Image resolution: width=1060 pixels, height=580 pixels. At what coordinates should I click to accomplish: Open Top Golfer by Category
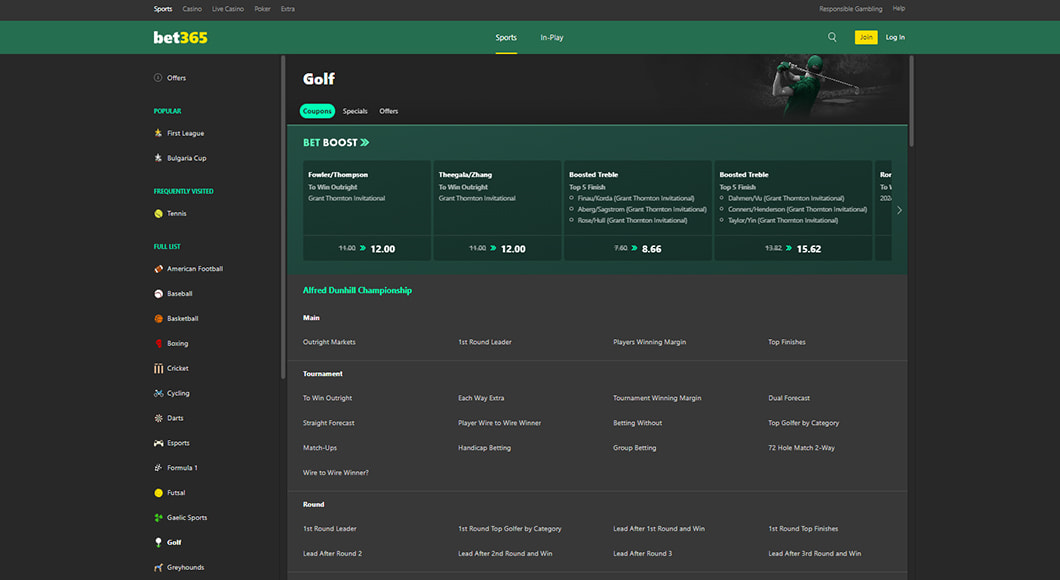coord(804,423)
